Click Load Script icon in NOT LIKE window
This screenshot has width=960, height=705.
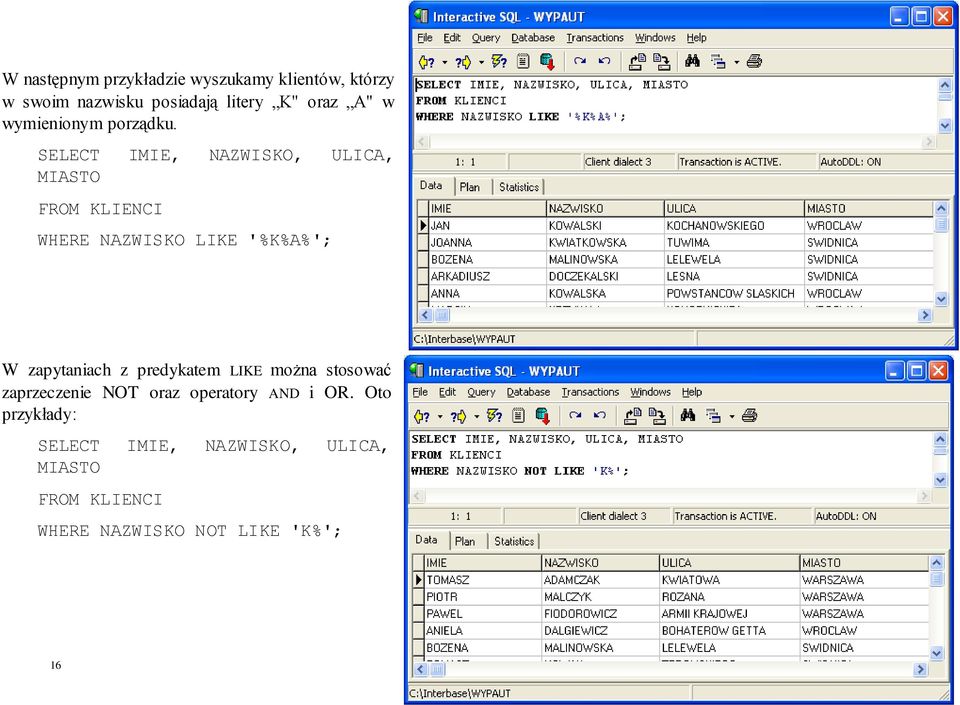(632, 416)
